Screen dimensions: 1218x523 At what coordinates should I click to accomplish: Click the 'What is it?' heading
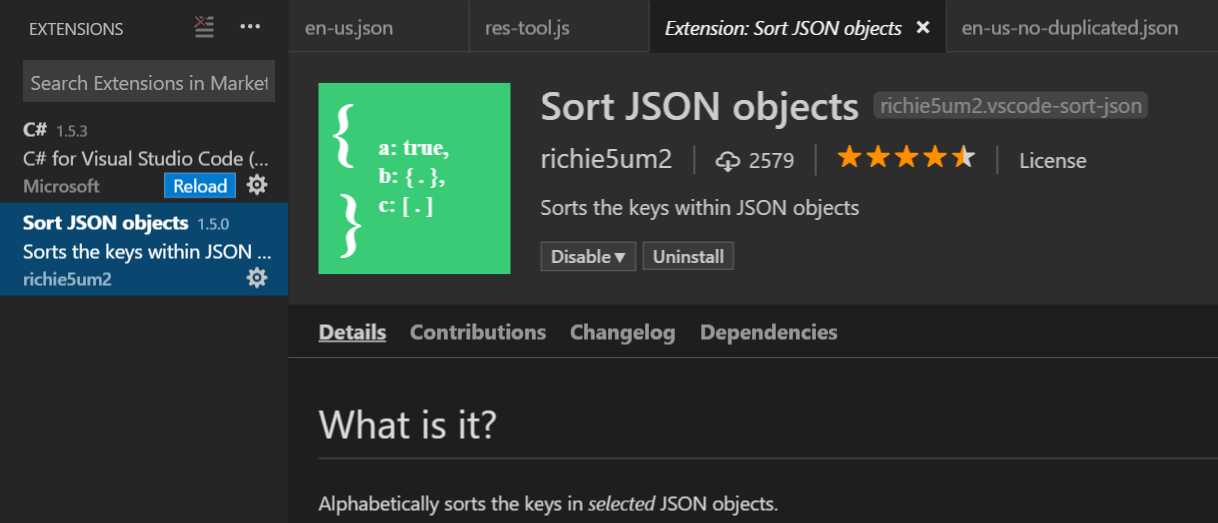pos(407,425)
